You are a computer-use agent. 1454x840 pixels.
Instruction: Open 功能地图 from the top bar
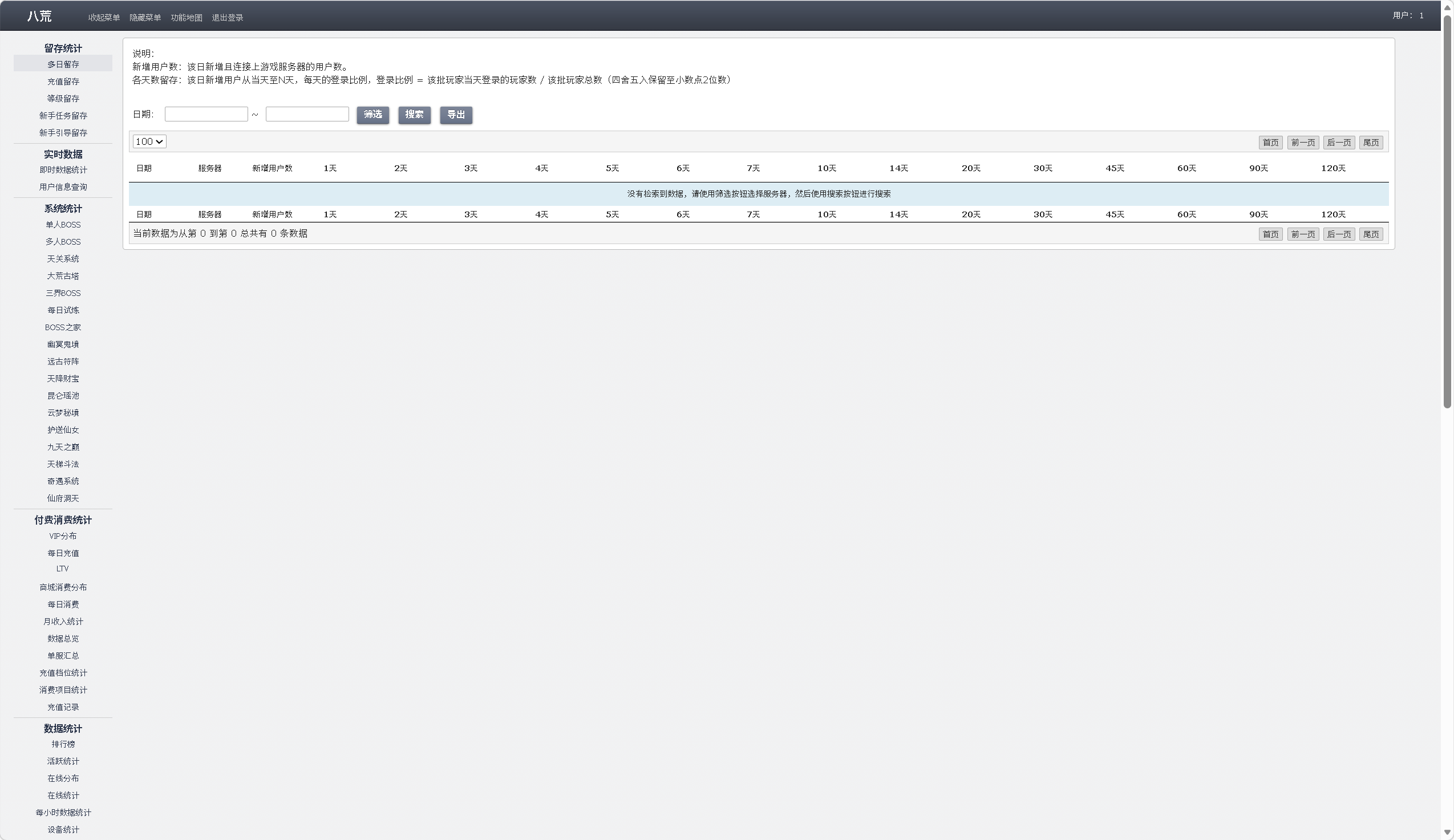click(x=187, y=18)
